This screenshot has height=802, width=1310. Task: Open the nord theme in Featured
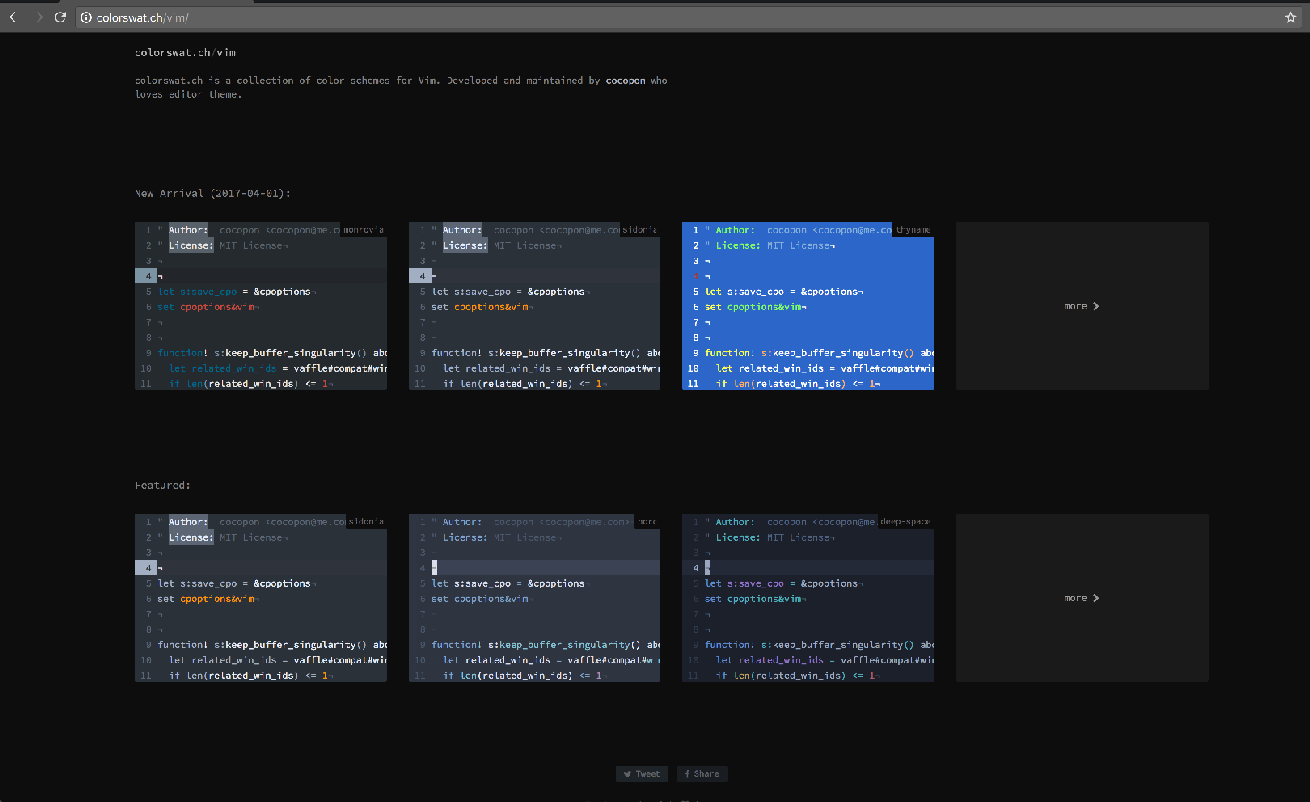point(534,598)
